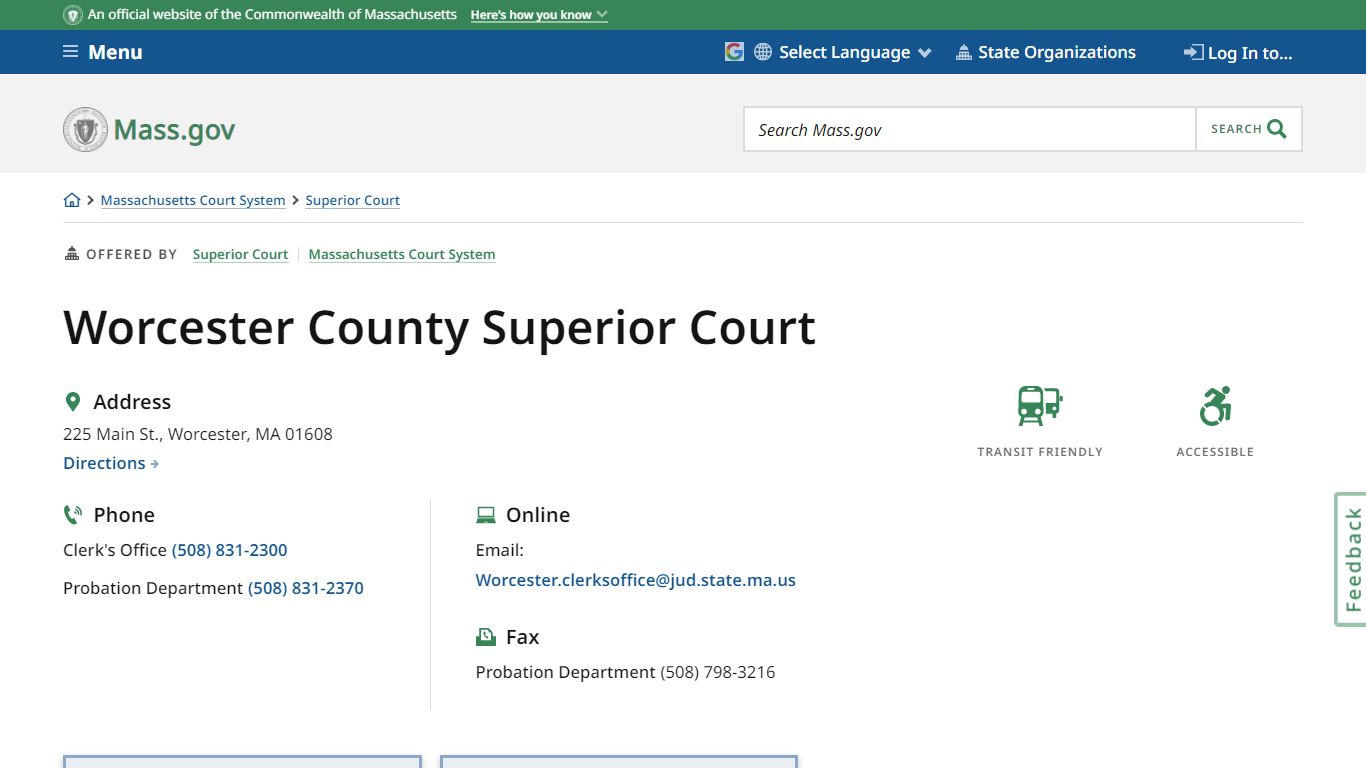
Task: Open the Directions link
Action: click(111, 463)
